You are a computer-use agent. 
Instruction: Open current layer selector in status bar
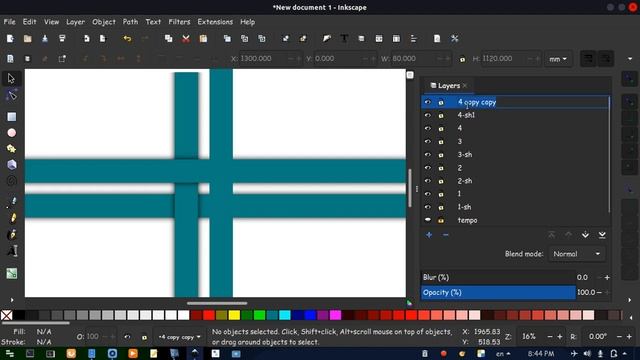coord(180,337)
